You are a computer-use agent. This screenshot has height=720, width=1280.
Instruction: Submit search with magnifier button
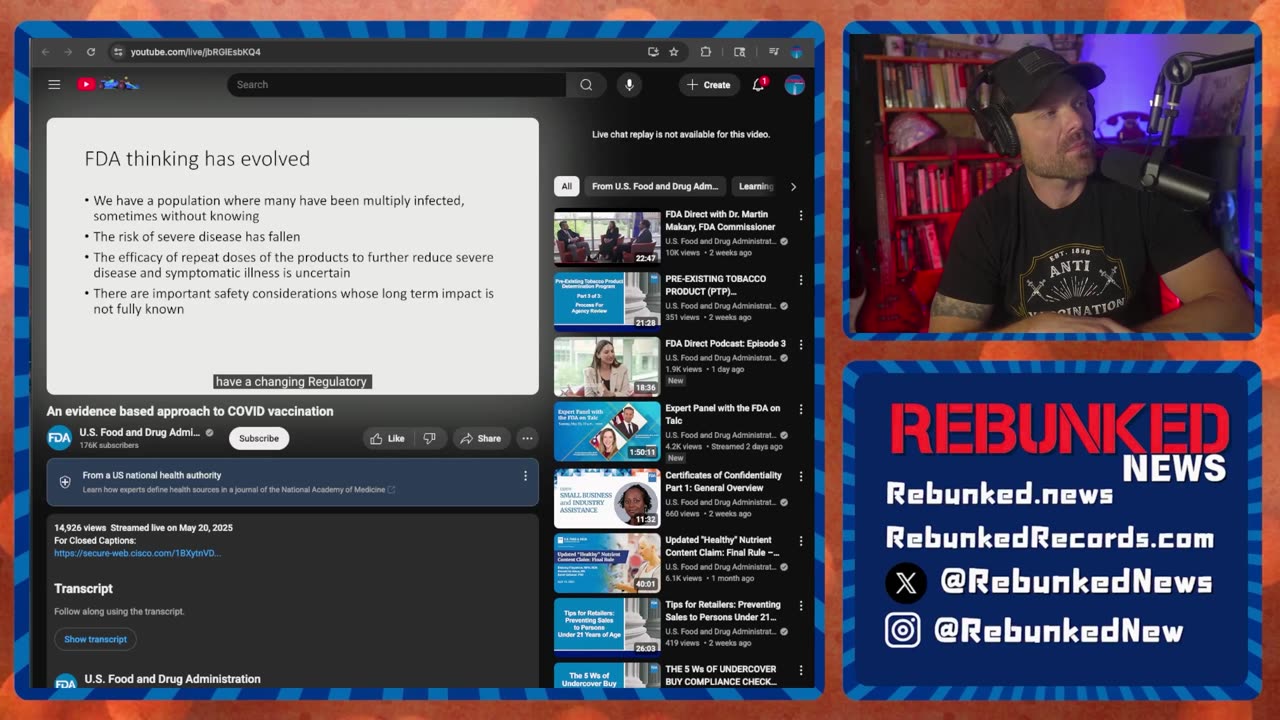tap(586, 85)
